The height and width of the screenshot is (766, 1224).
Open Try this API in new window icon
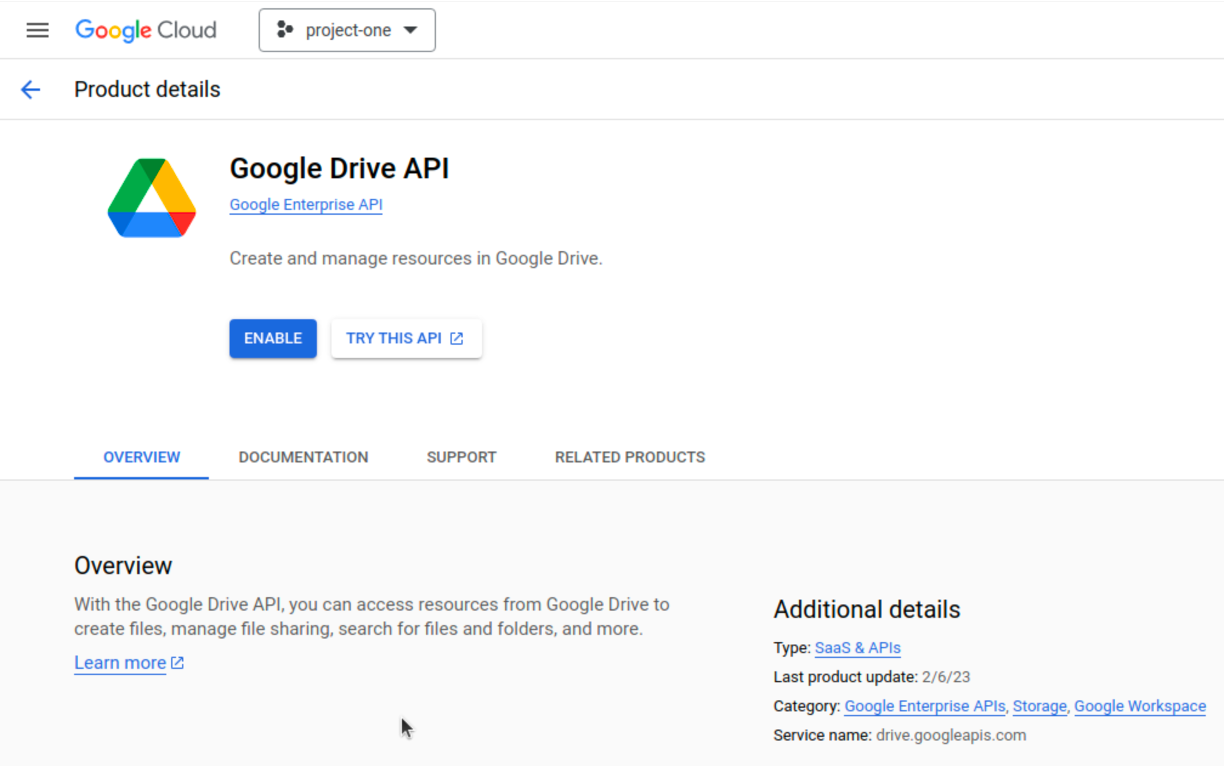[x=459, y=338]
